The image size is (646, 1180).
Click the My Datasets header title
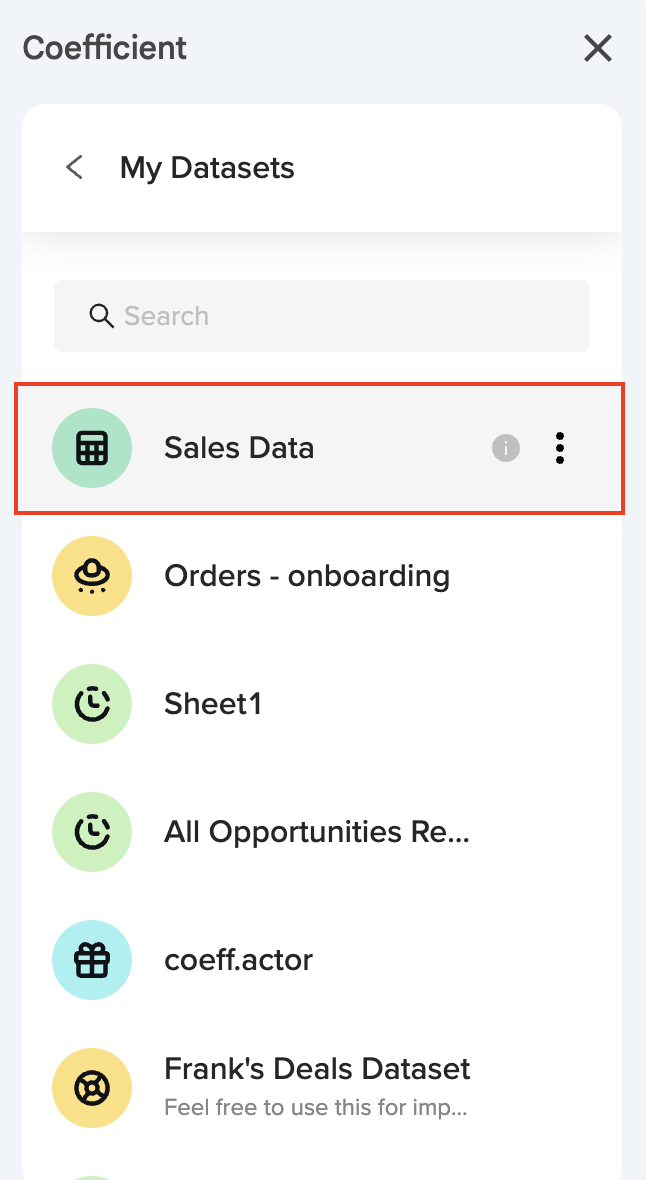pyautogui.click(x=207, y=167)
